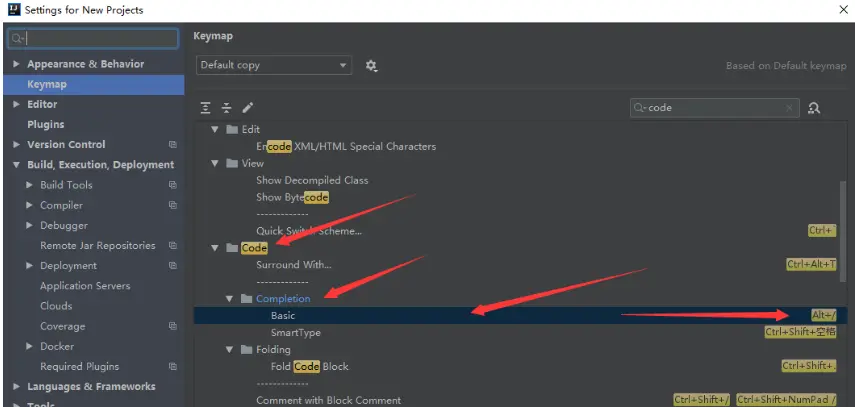The width and height of the screenshot is (855, 407).
Task: Select Application Servers settings page
Action: [85, 286]
